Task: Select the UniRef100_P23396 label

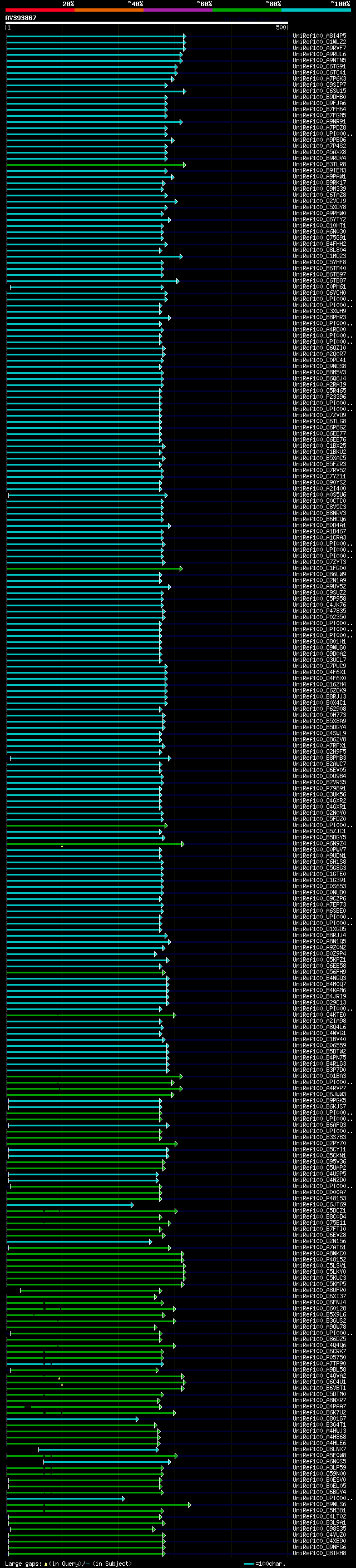Action: (x=319, y=397)
